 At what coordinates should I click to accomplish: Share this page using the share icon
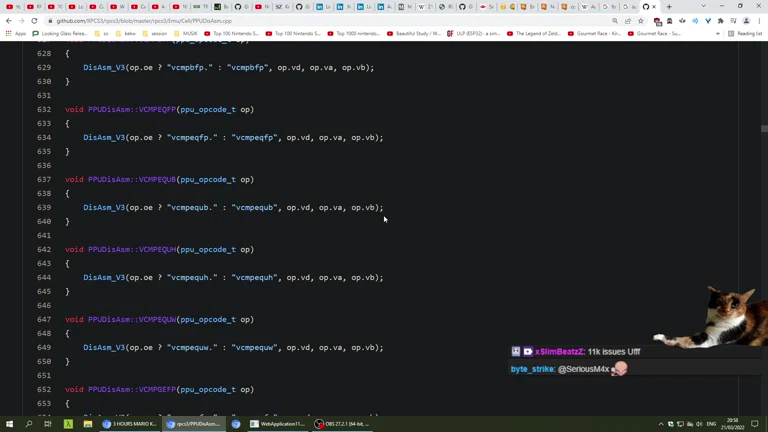coord(628,20)
